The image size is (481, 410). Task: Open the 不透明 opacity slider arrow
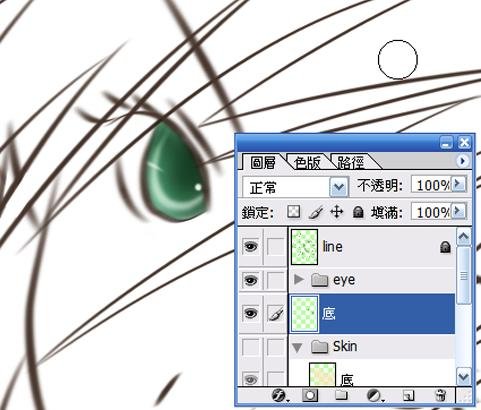[x=459, y=184]
